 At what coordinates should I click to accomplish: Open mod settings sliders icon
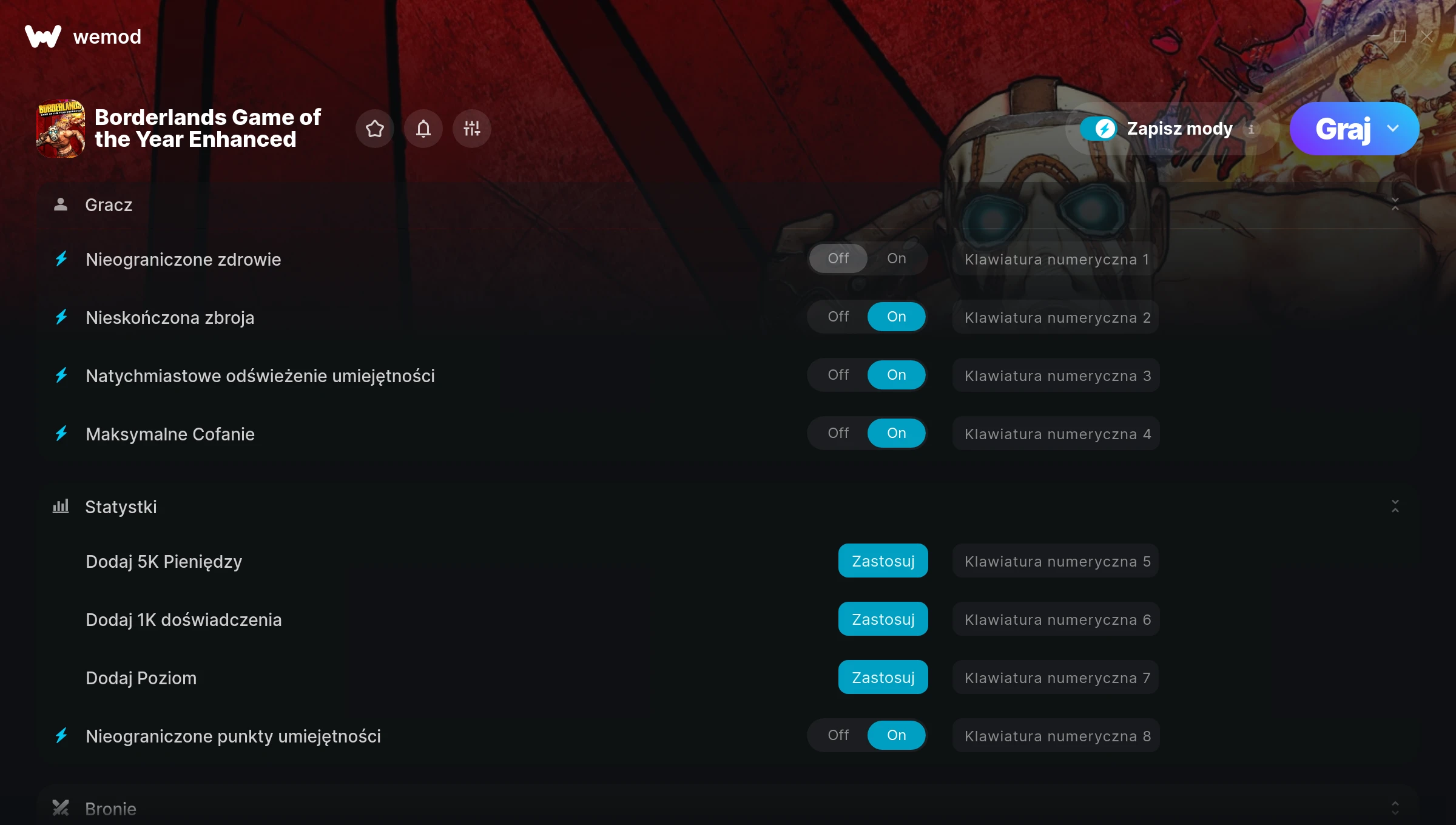tap(472, 129)
